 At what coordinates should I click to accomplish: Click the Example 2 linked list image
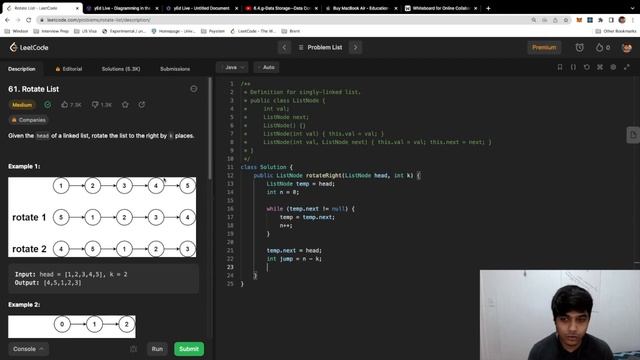tap(72, 326)
